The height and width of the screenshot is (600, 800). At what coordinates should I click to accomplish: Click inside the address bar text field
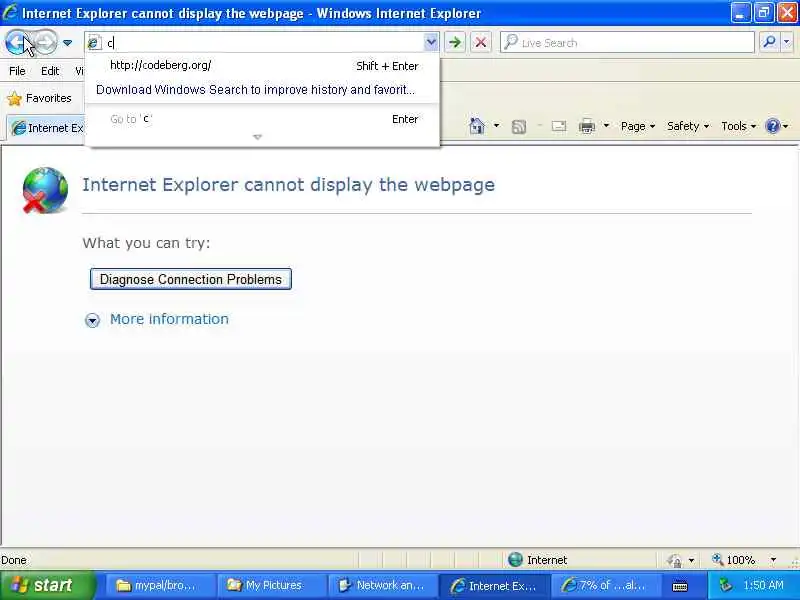tap(263, 43)
